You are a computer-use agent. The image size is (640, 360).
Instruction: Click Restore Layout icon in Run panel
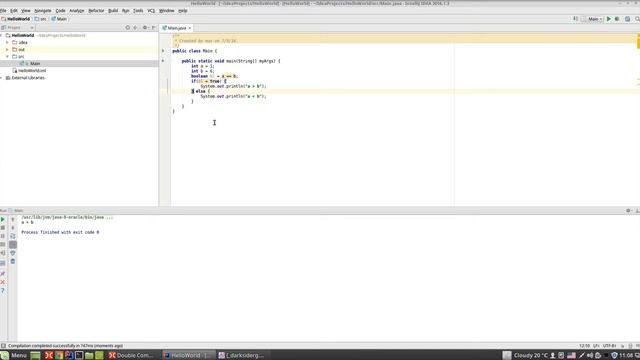tap(3, 263)
